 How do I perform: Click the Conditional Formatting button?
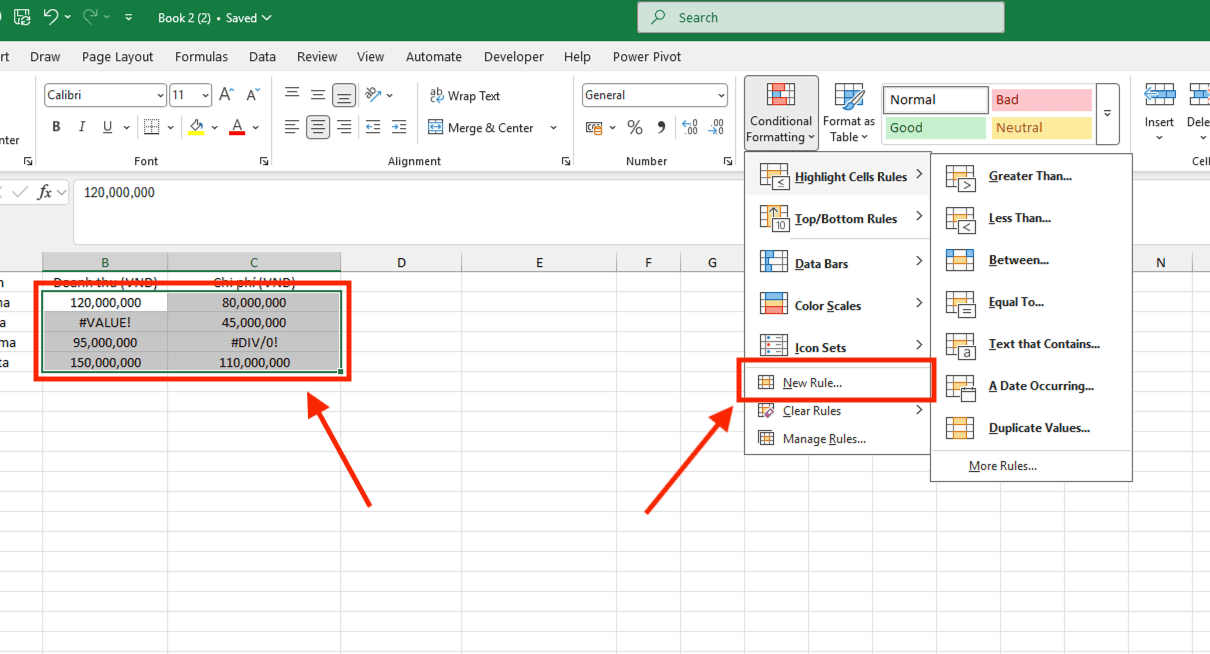click(781, 113)
